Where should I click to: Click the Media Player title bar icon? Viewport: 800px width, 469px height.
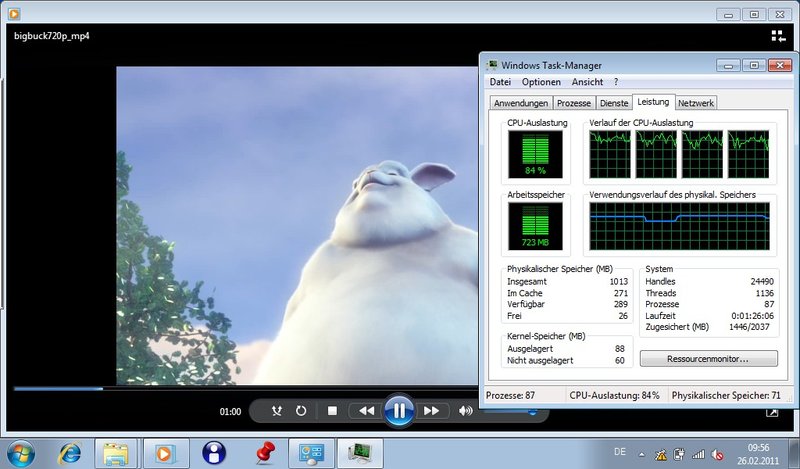point(14,14)
